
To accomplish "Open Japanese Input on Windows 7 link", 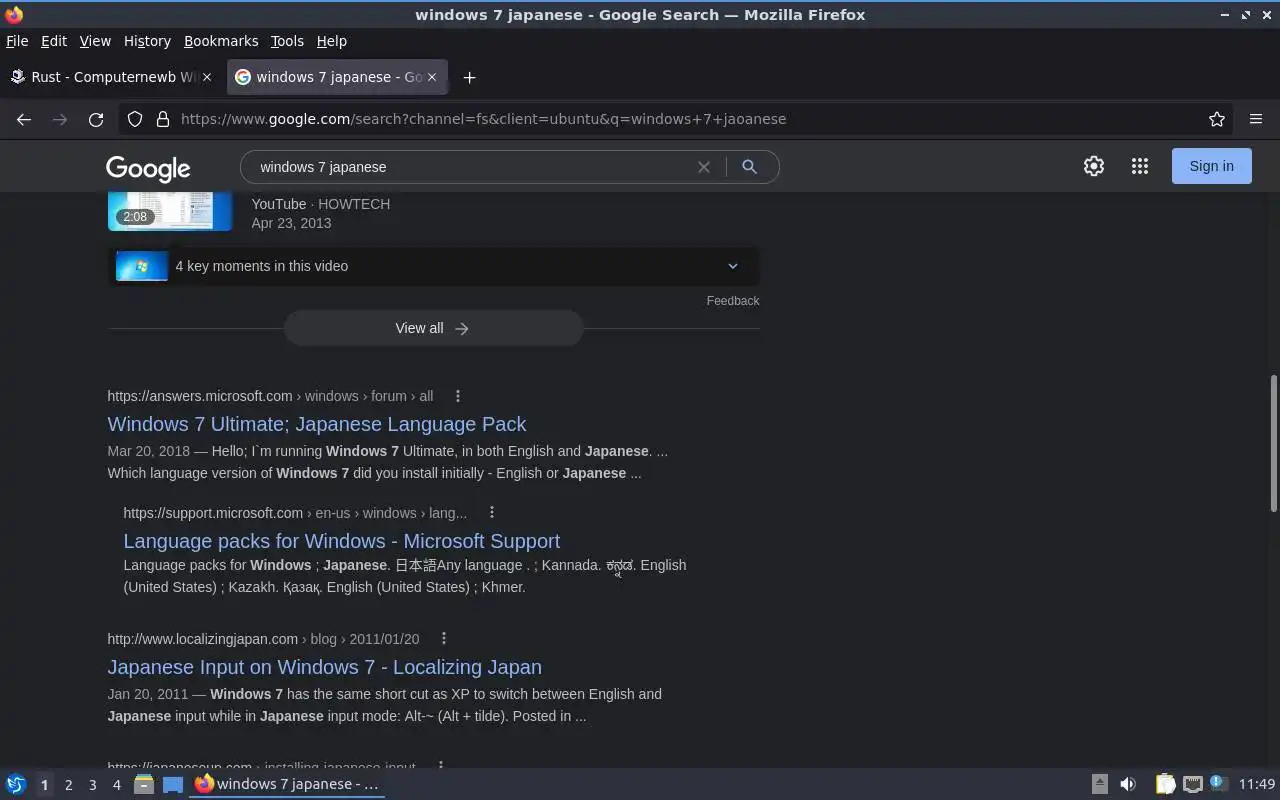I will coord(325,667).
